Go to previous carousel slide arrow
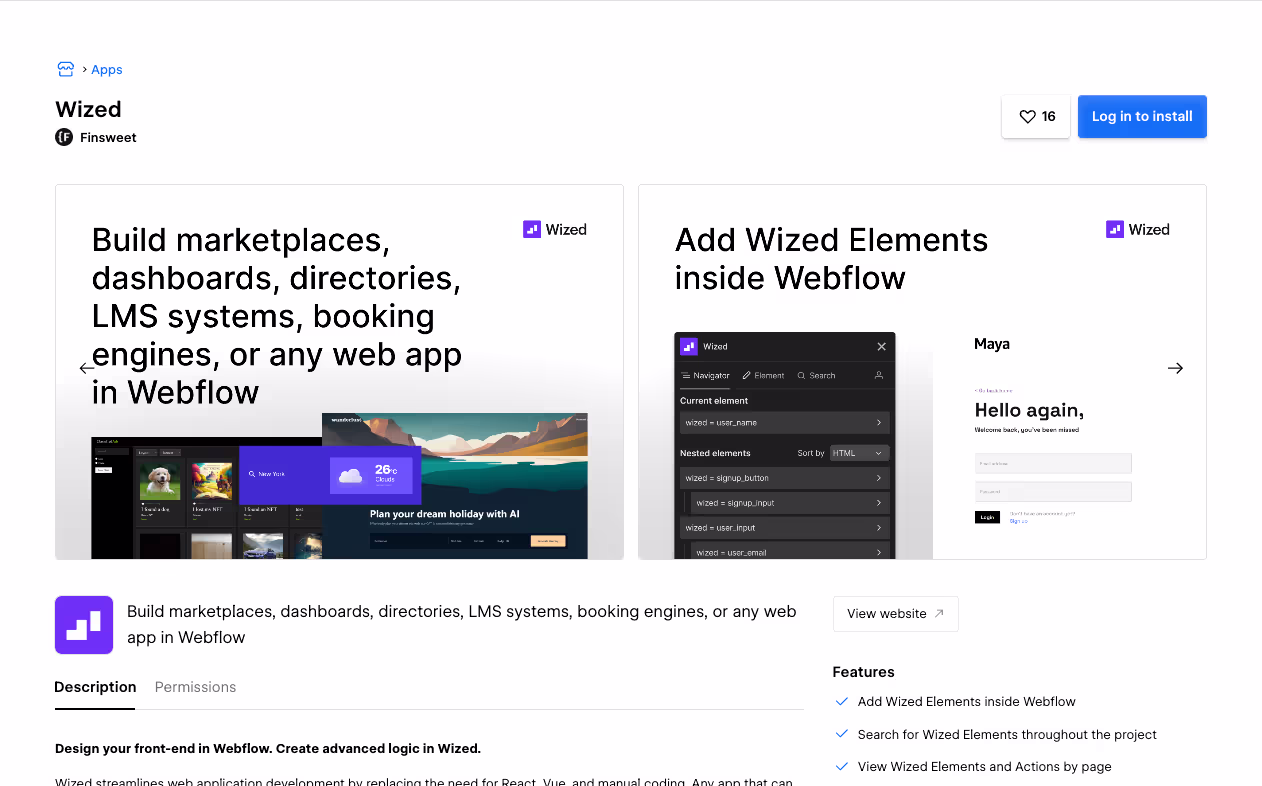This screenshot has width=1262, height=786. [87, 368]
